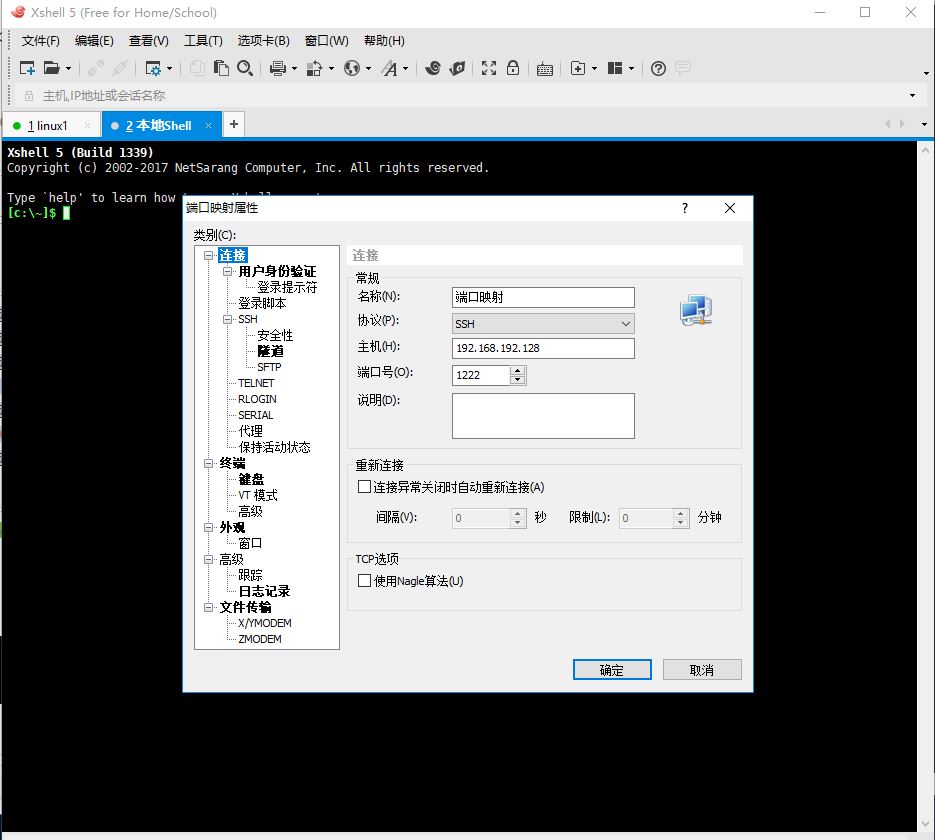Screen dimensions: 935x840
Task: Click the new tab plus-in-box toolbar icon
Action: click(x=578, y=69)
